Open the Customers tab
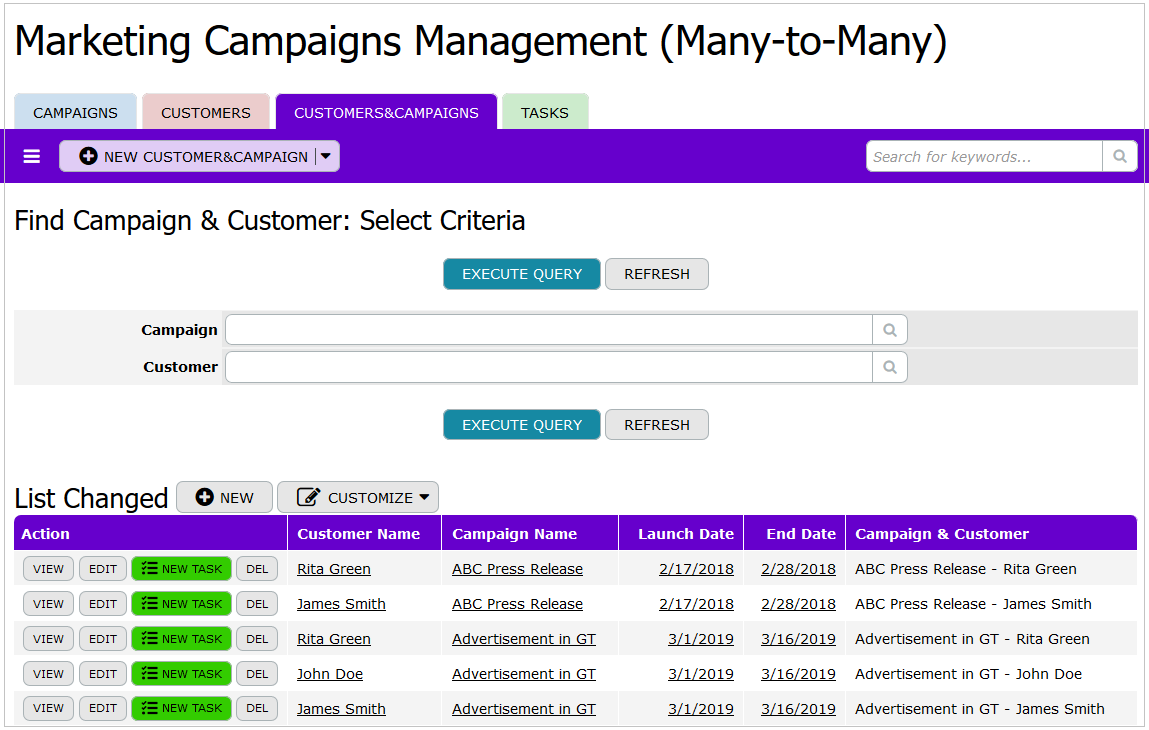The image size is (1149, 730). pyautogui.click(x=206, y=113)
